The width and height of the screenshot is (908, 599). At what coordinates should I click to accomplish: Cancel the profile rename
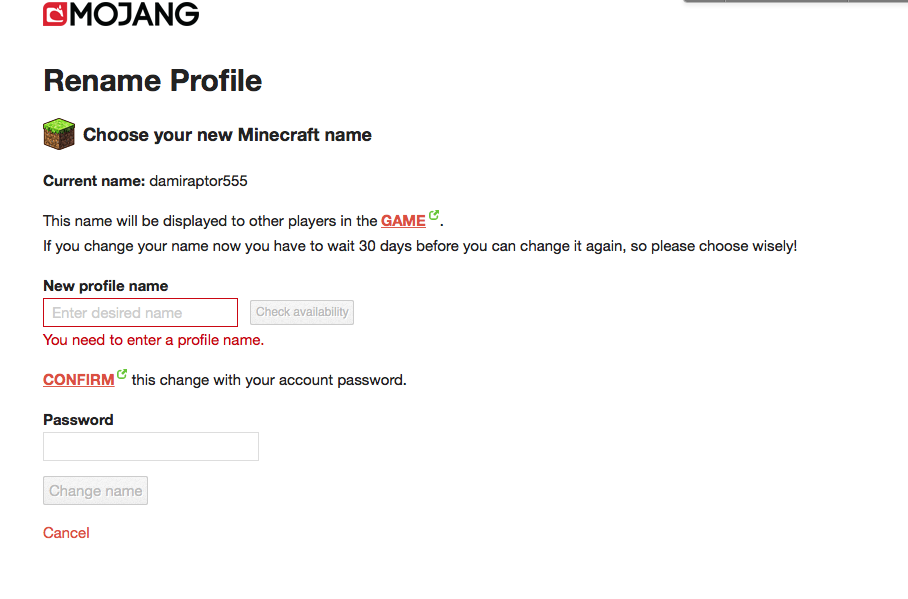pos(66,533)
